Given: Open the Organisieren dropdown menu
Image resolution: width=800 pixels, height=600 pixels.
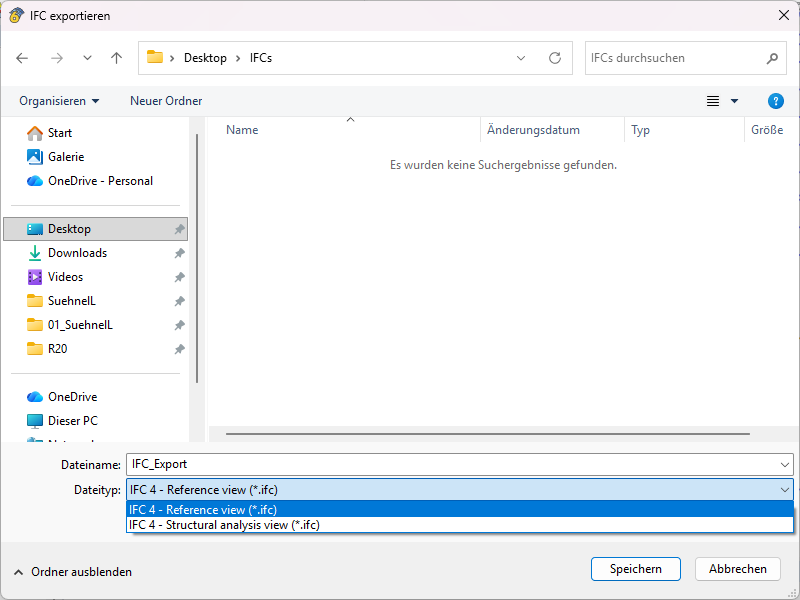Looking at the screenshot, I should click(x=58, y=101).
